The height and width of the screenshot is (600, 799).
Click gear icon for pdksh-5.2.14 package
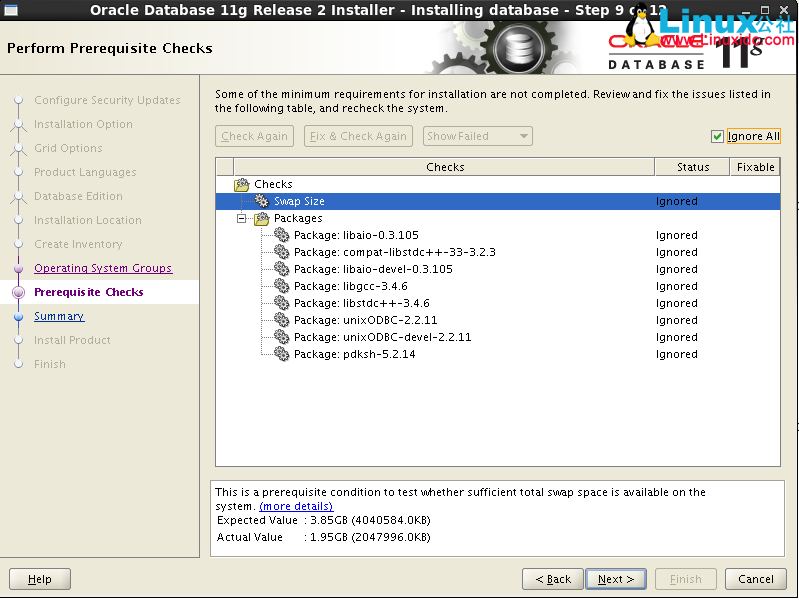[281, 354]
